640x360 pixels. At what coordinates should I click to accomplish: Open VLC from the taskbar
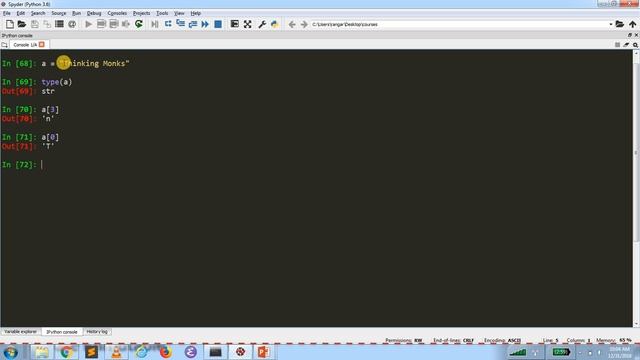click(116, 352)
